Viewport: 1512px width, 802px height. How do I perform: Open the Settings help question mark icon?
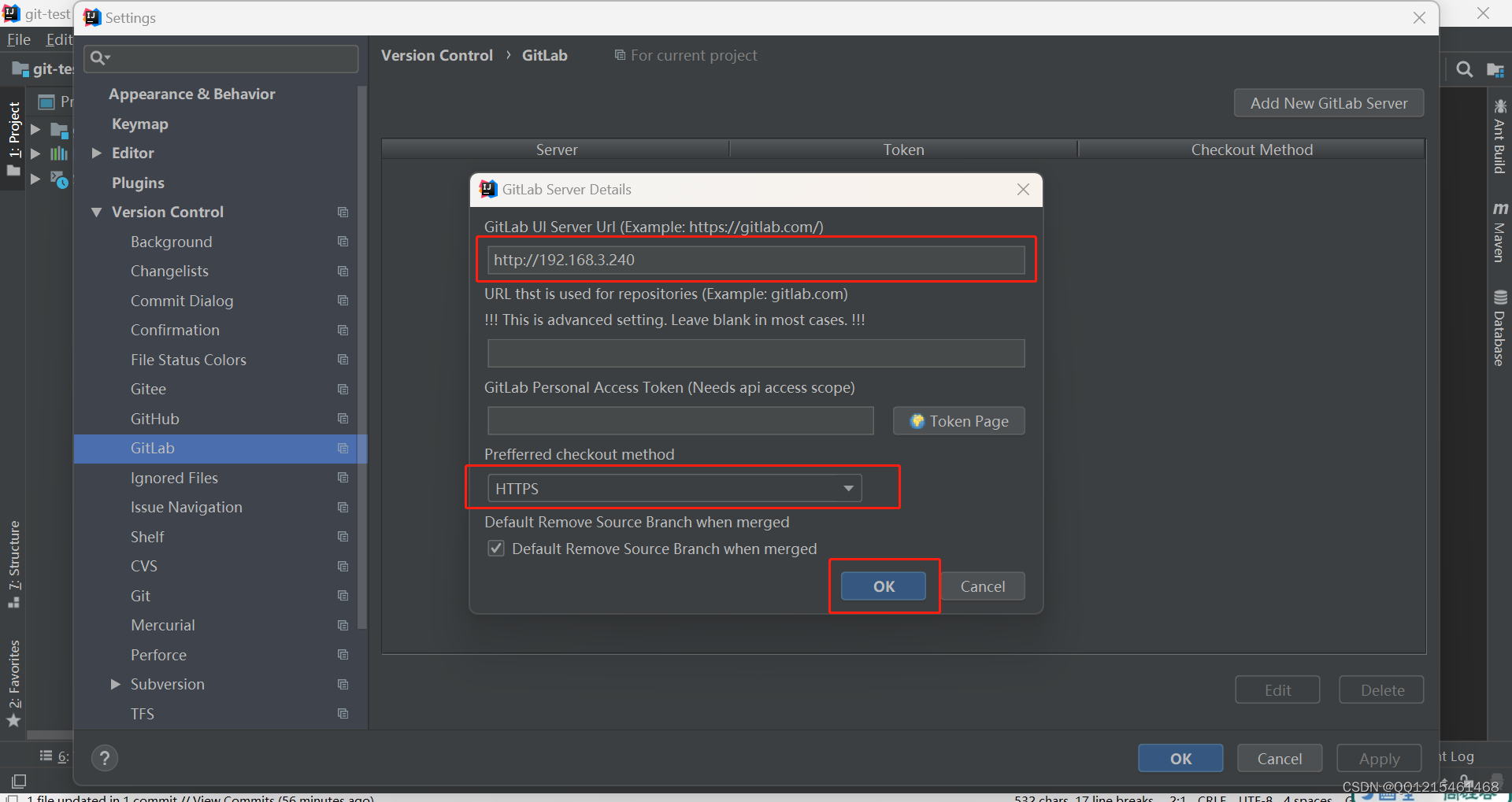105,758
